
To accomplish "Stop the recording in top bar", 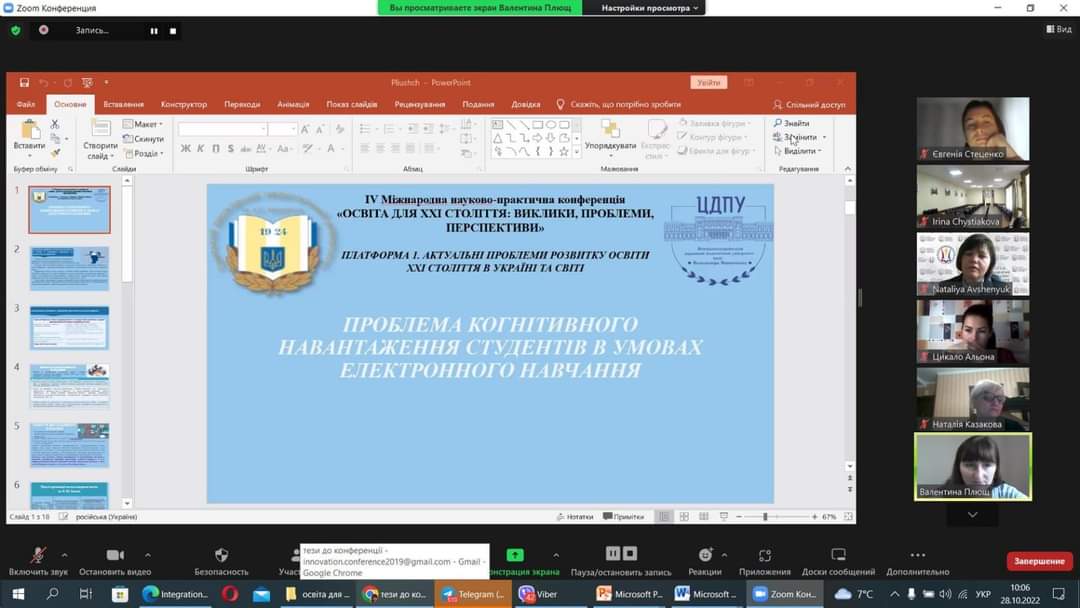I will click(173, 31).
